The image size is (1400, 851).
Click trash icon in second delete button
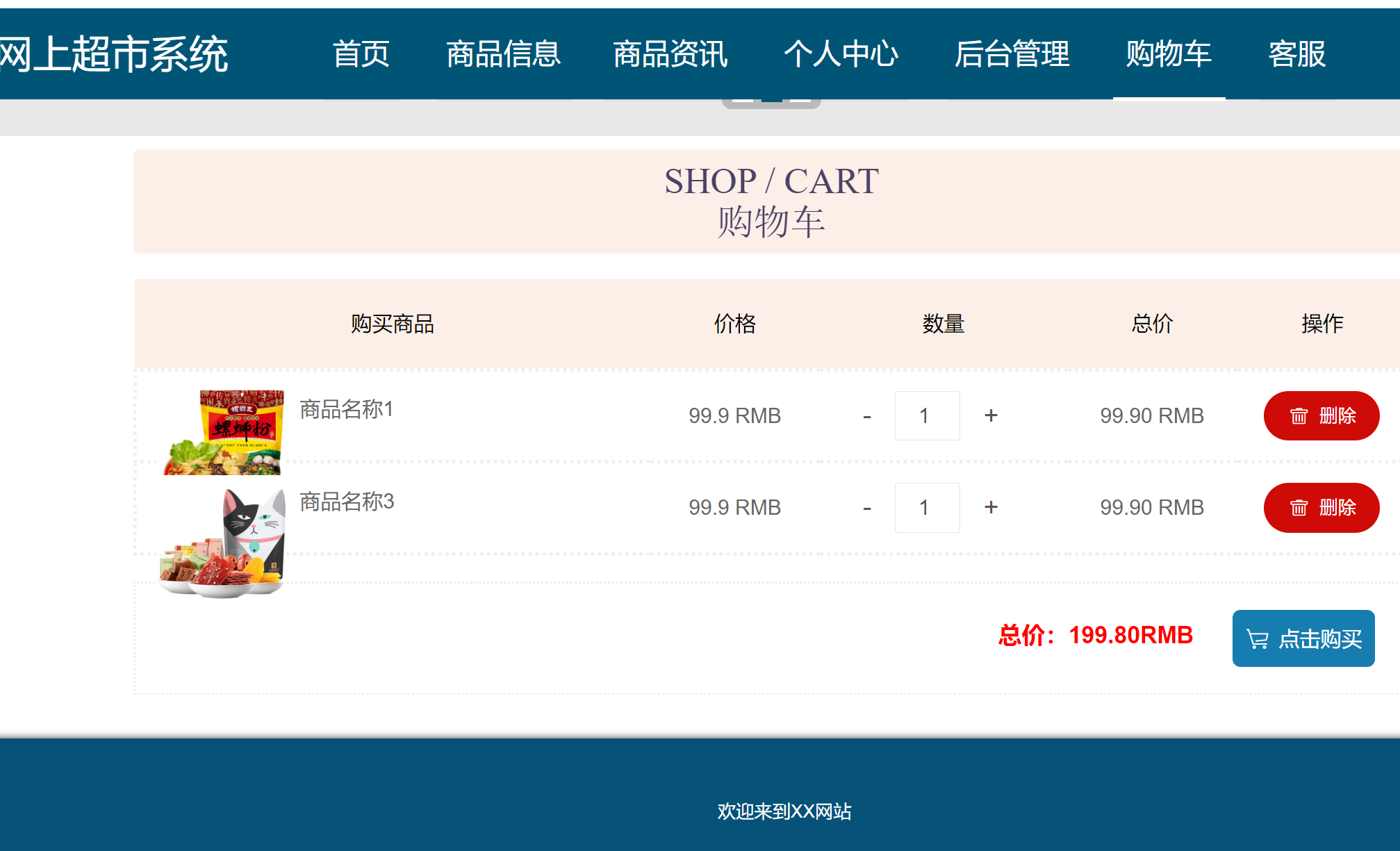pyautogui.click(x=1299, y=508)
